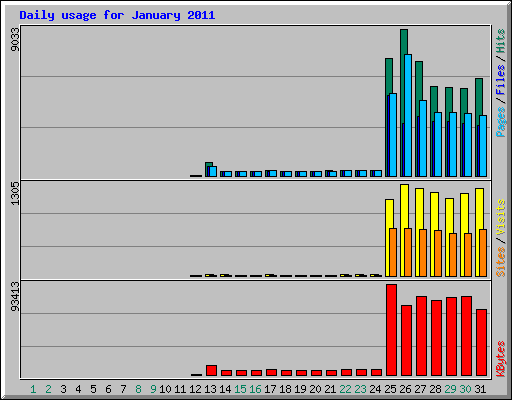Select the red KBytes bar for day 28
This screenshot has height=400, width=512.
pyautogui.click(x=436, y=338)
